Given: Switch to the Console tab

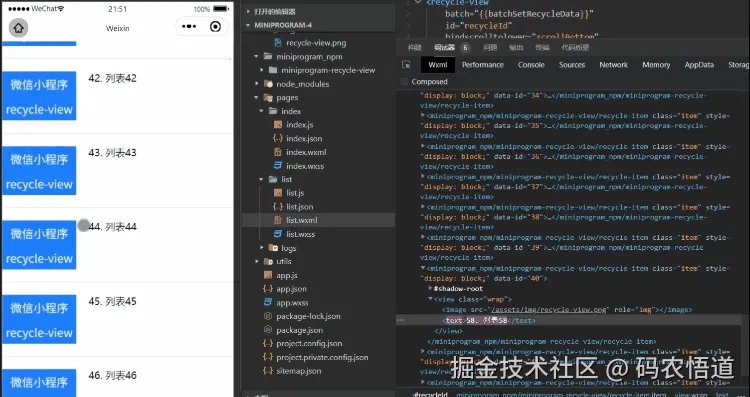Looking at the screenshot, I should click(x=531, y=65).
